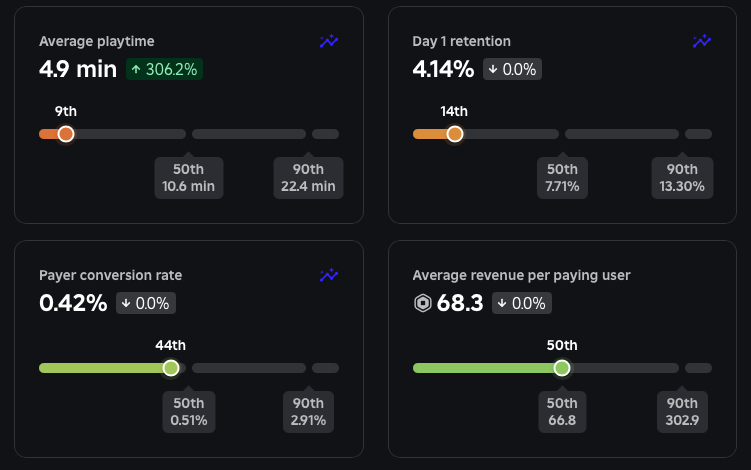Click the 90th 302.9 benchmark label
Image resolution: width=751 pixels, height=470 pixels.
click(682, 411)
